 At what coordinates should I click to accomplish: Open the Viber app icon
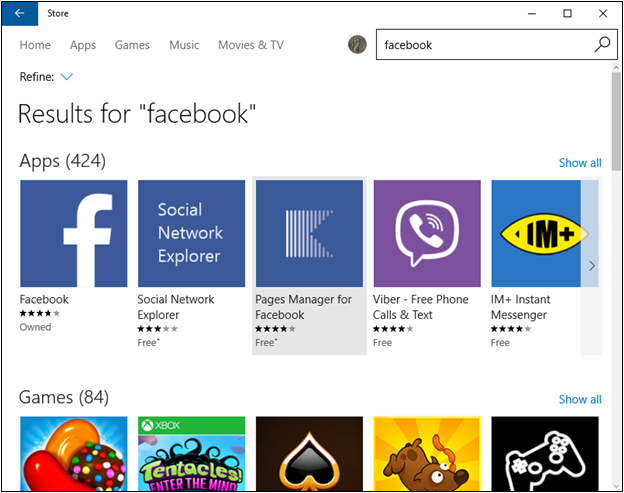(x=427, y=234)
